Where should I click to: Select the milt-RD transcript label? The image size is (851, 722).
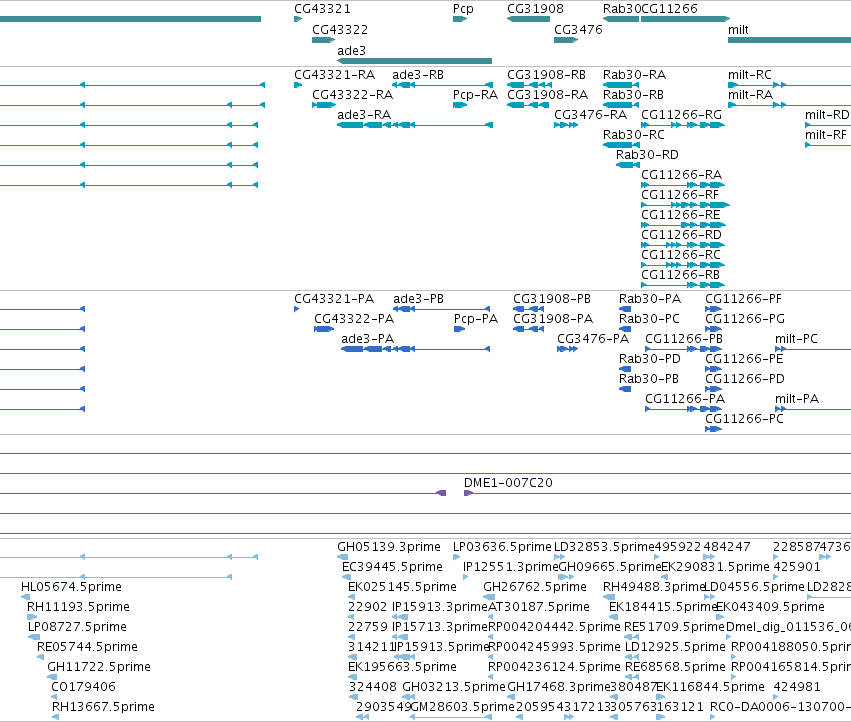pos(827,115)
